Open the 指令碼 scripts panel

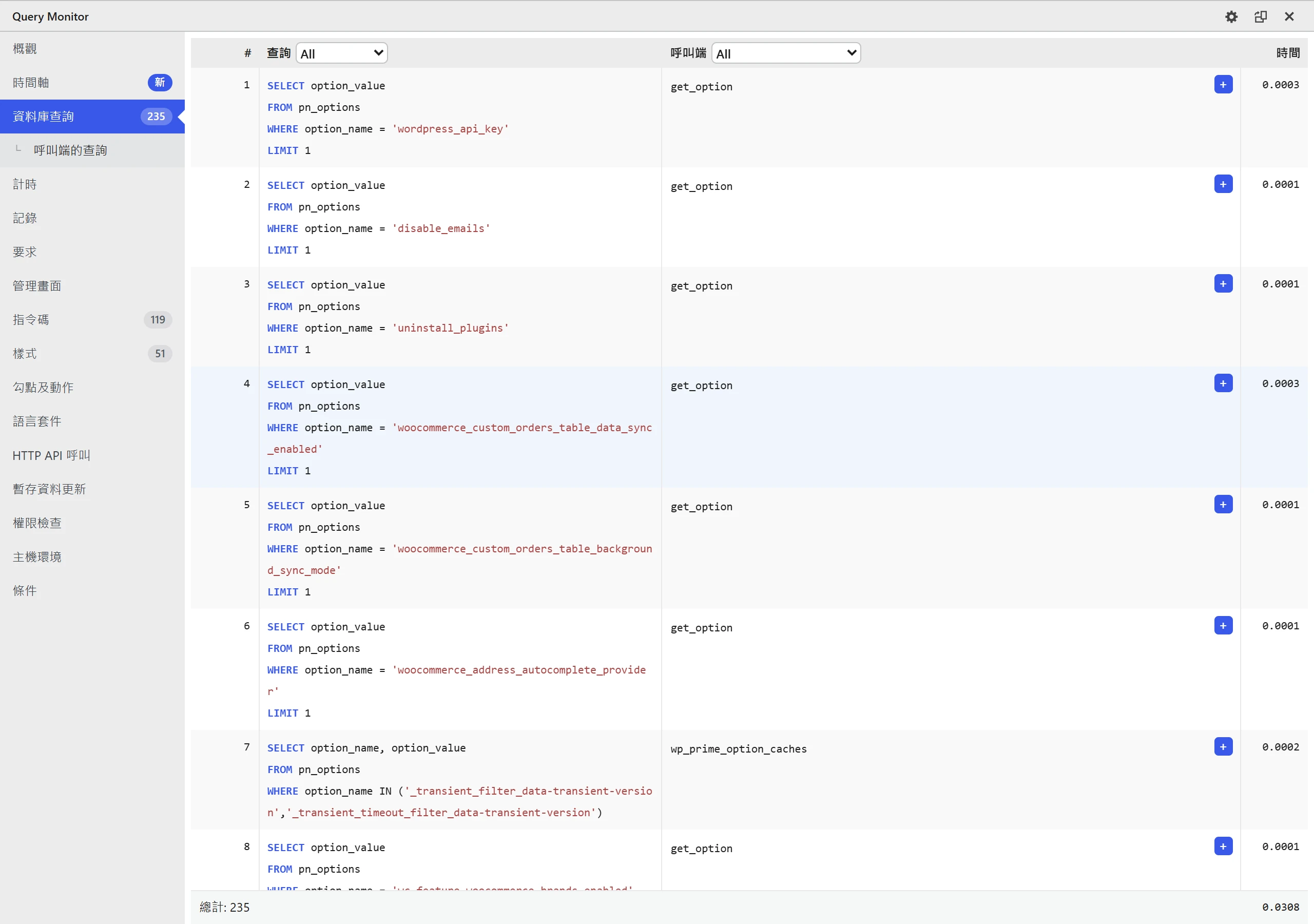(x=92, y=319)
